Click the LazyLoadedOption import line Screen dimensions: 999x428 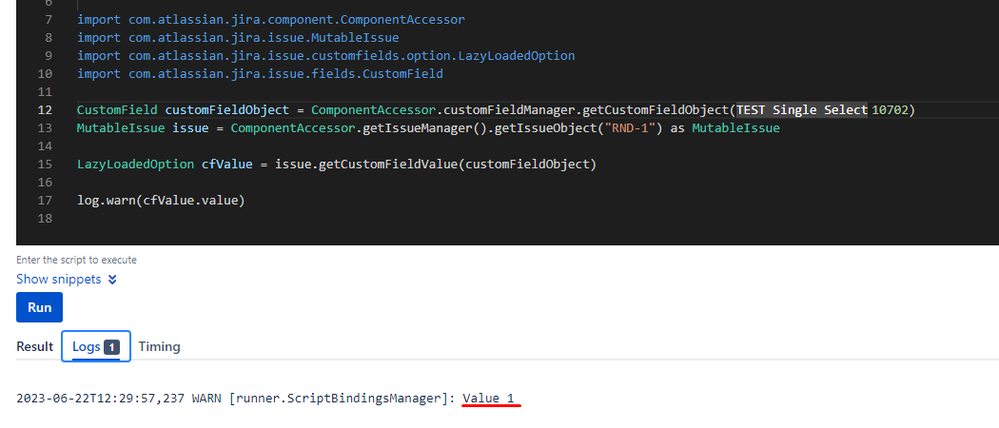click(326, 55)
